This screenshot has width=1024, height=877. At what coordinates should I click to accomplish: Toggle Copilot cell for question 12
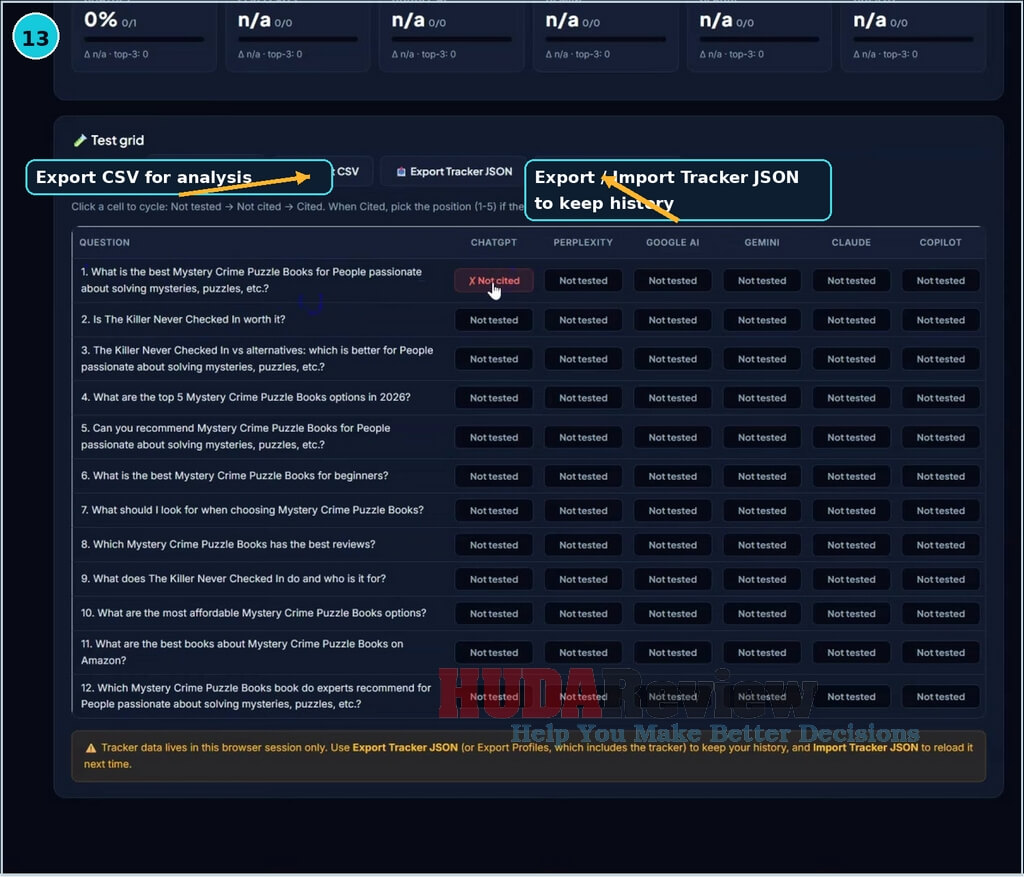940,697
